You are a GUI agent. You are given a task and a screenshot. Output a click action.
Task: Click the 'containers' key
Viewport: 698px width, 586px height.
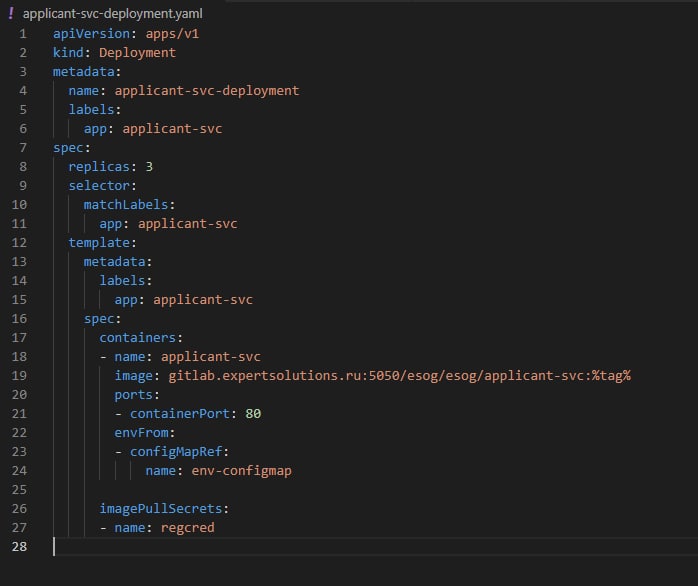[x=138, y=338]
